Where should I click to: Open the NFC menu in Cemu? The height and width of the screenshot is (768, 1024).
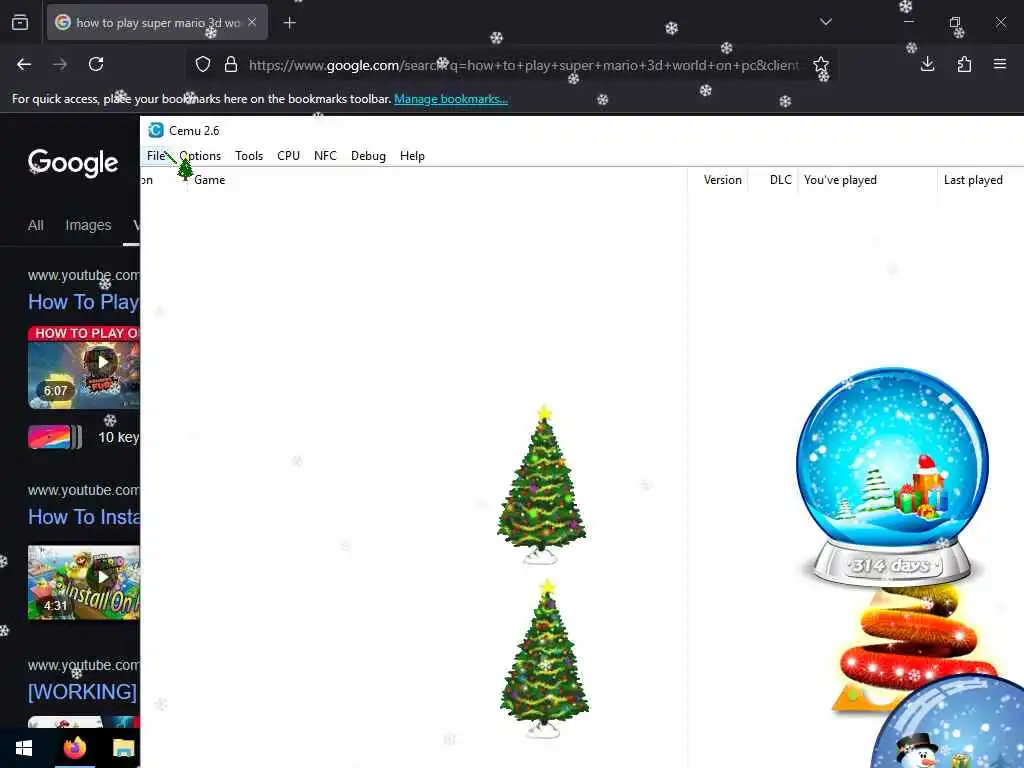(325, 156)
